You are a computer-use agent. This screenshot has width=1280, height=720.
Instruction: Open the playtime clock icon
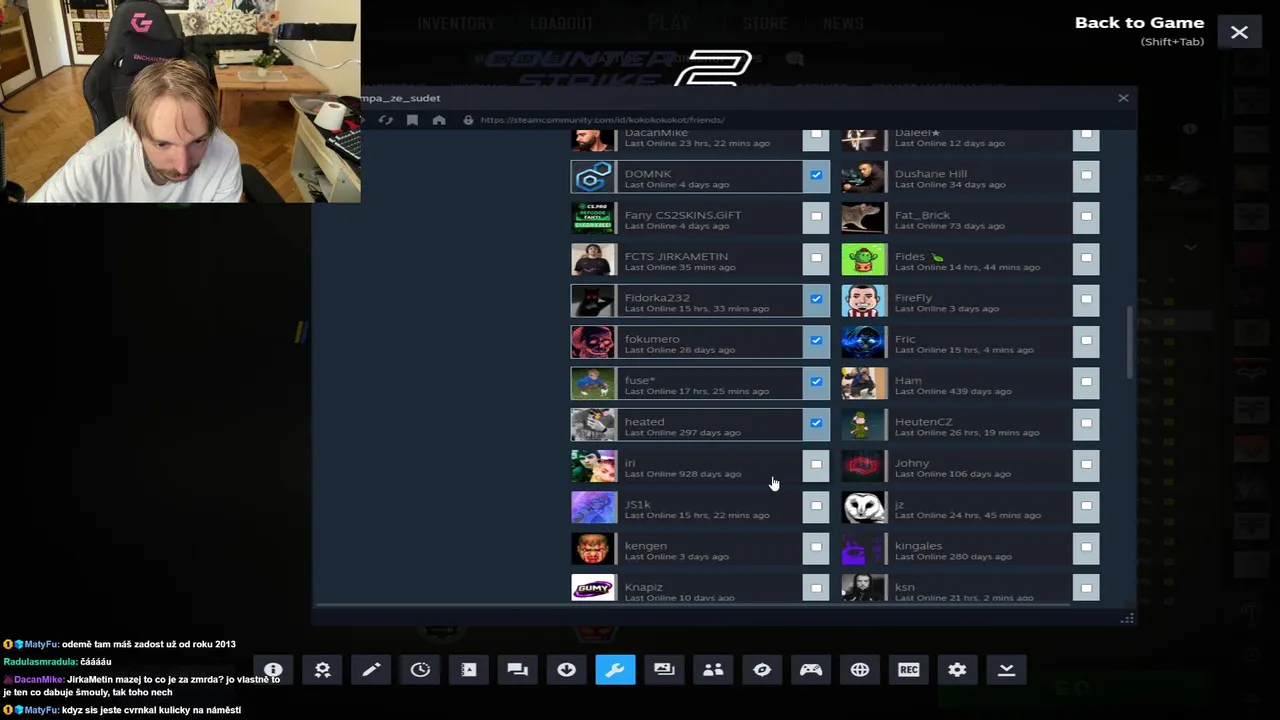pyautogui.click(x=420, y=670)
